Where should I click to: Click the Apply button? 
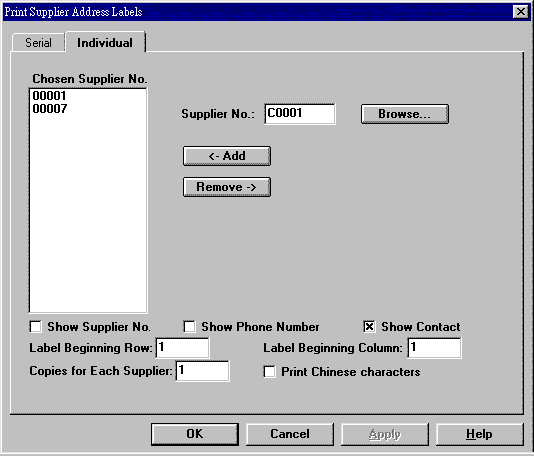pos(385,434)
